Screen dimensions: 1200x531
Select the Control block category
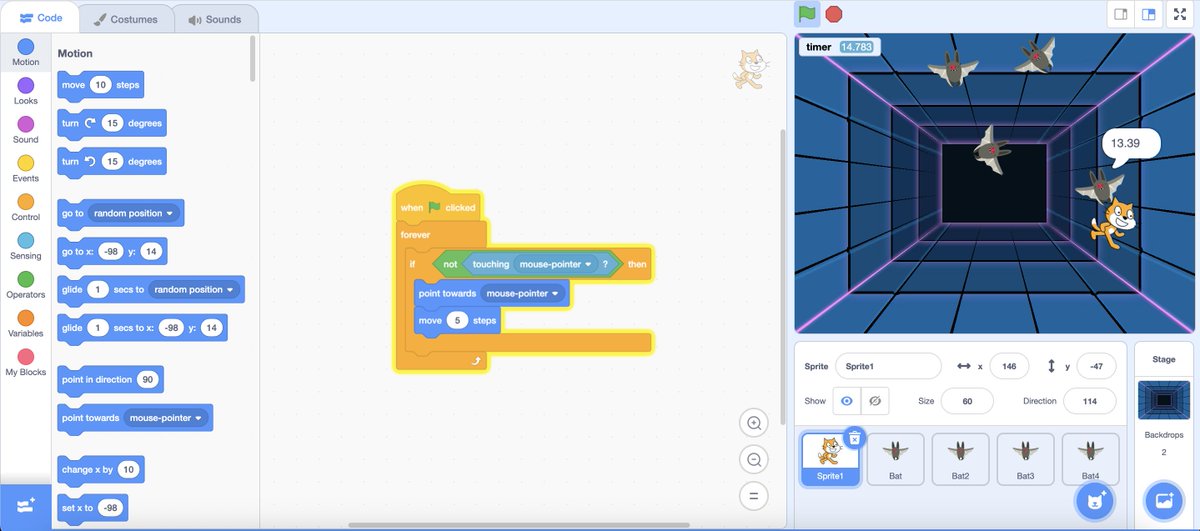[x=26, y=208]
